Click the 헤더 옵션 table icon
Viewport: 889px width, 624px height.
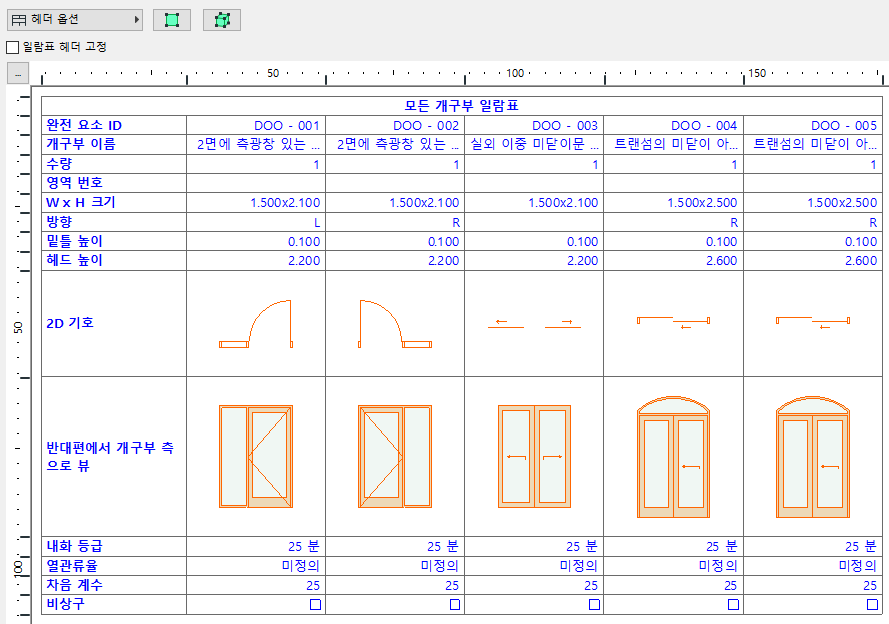click(x=20, y=19)
